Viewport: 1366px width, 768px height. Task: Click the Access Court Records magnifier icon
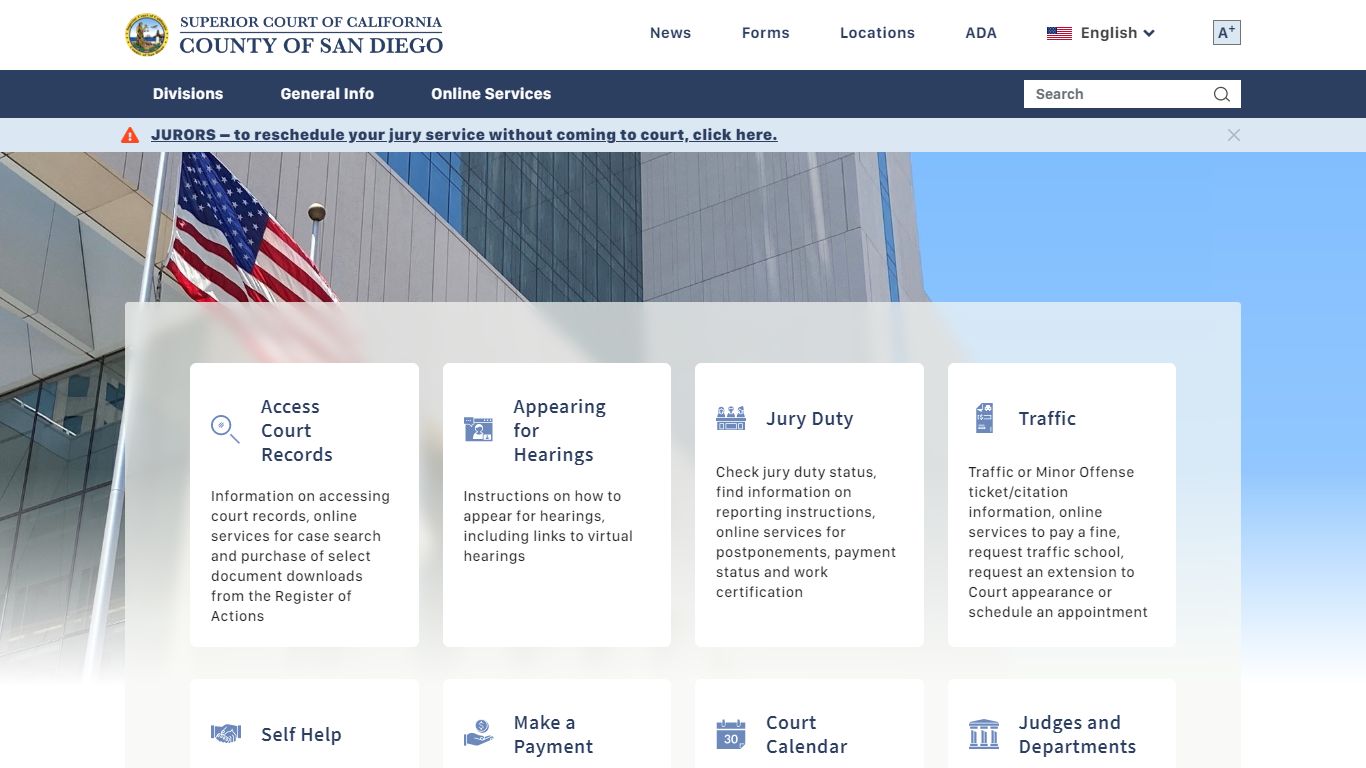225,429
